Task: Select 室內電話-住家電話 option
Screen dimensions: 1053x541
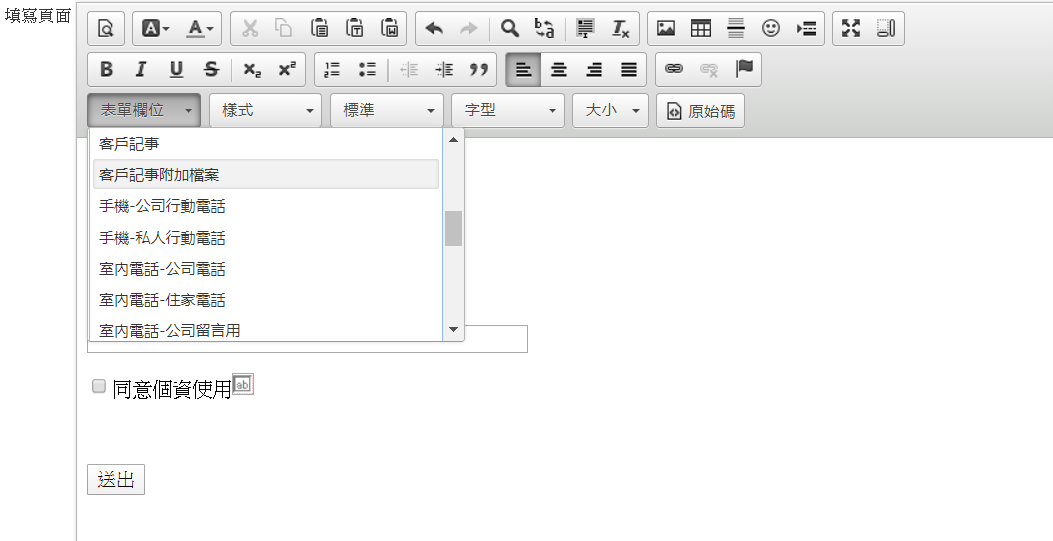Action: [266, 300]
